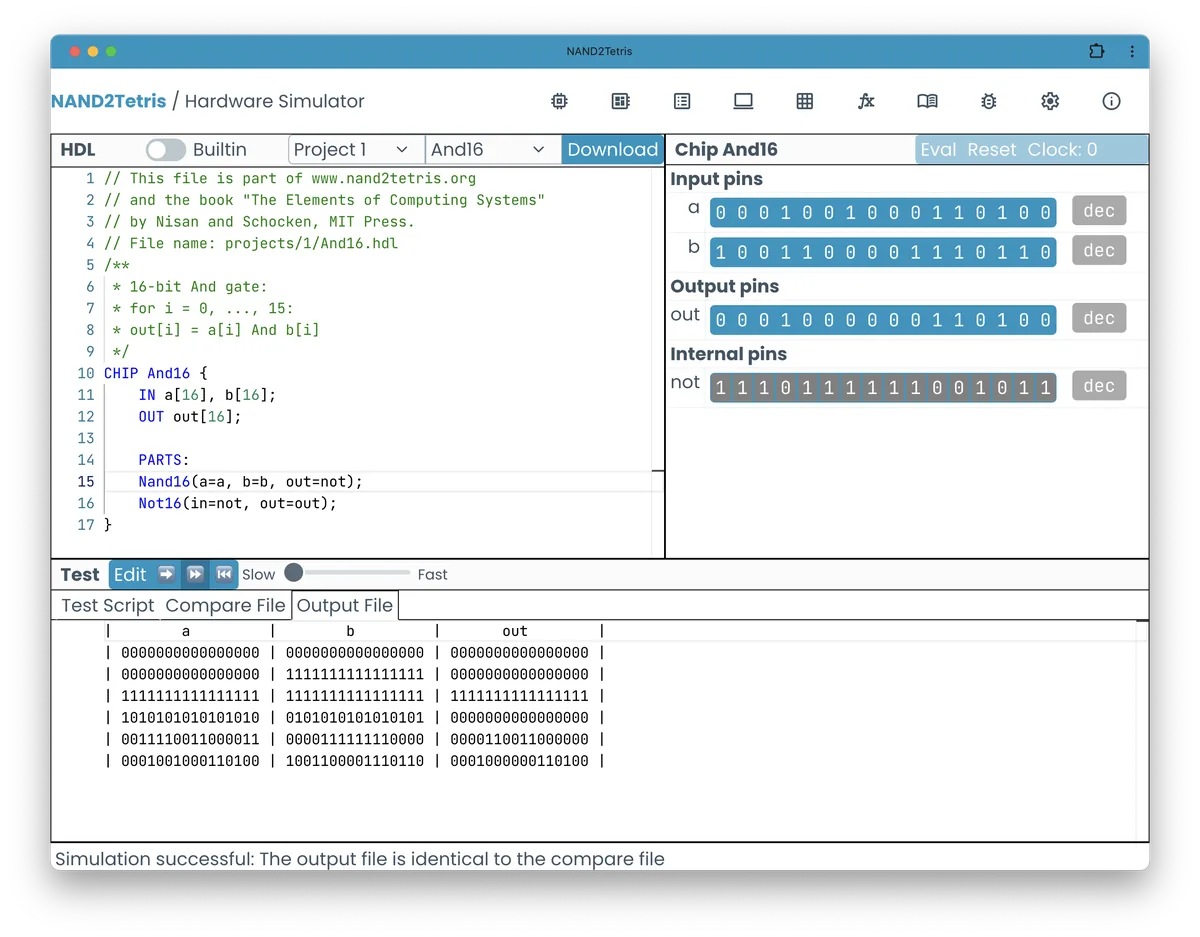Screen dimensions: 1200x937
Task: Change format with dec button for pin b
Action: click(x=1099, y=251)
